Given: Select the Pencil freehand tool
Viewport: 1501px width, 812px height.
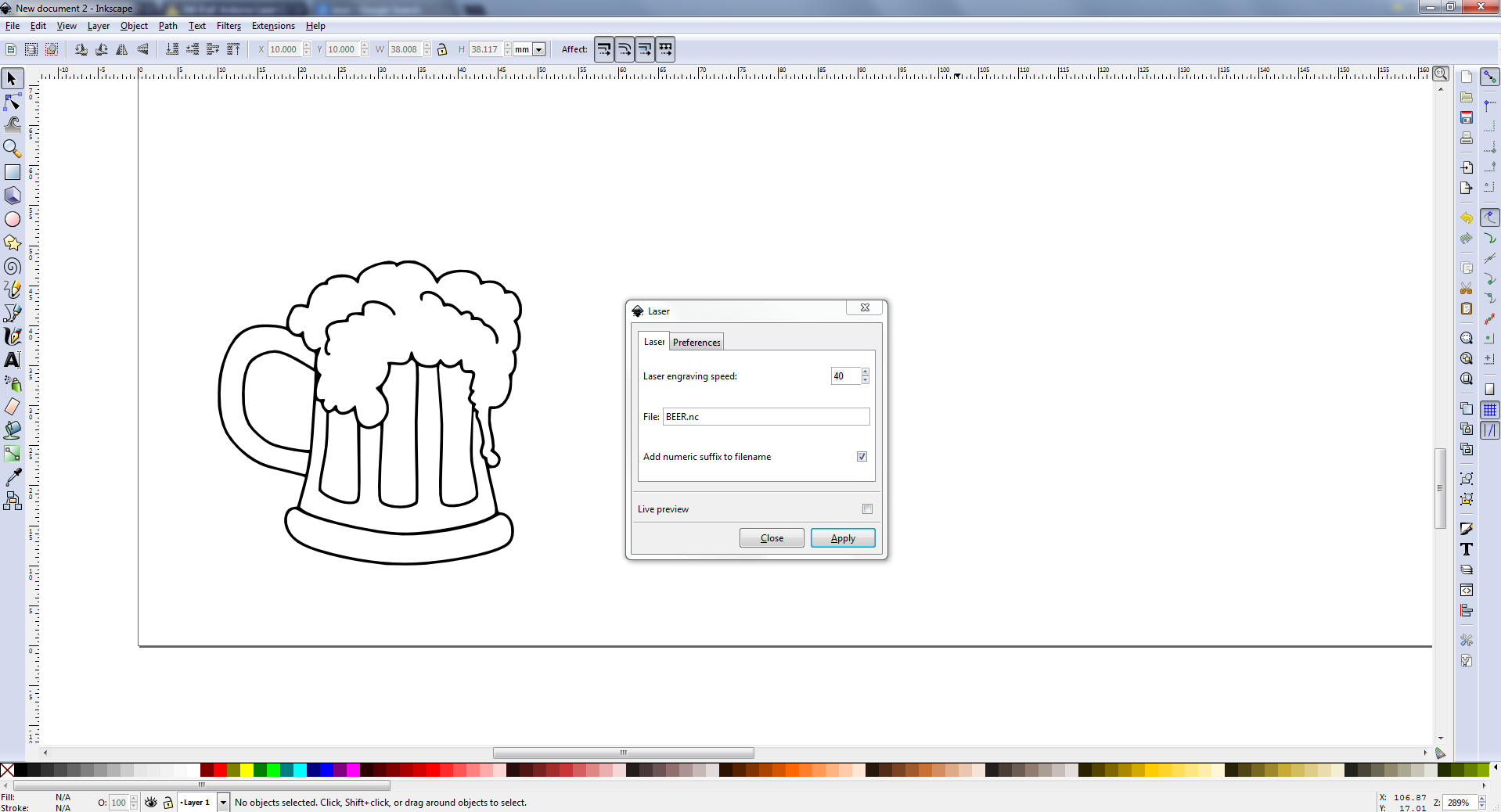Looking at the screenshot, I should [13, 289].
